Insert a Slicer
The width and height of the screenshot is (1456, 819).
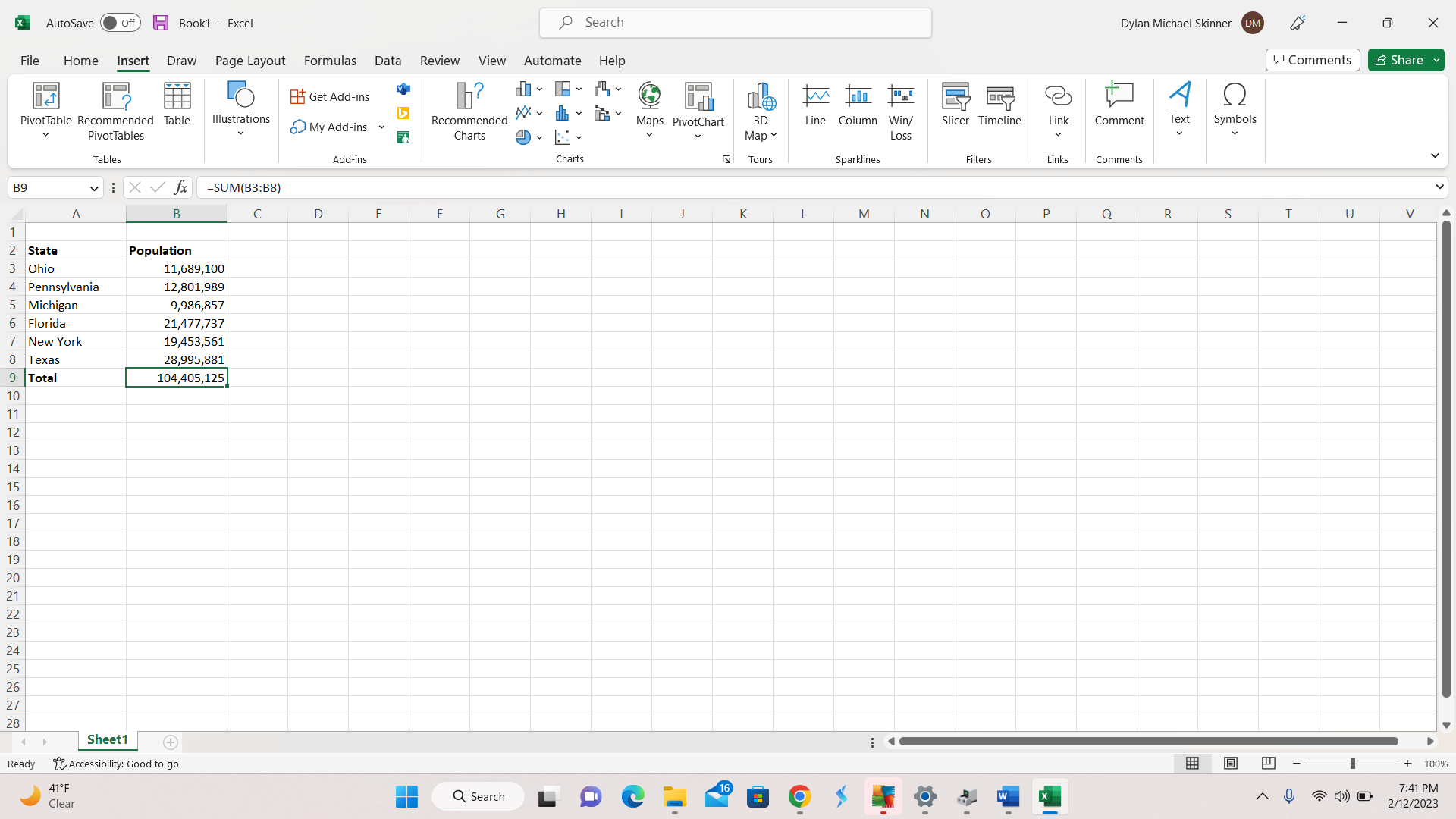pos(955,106)
